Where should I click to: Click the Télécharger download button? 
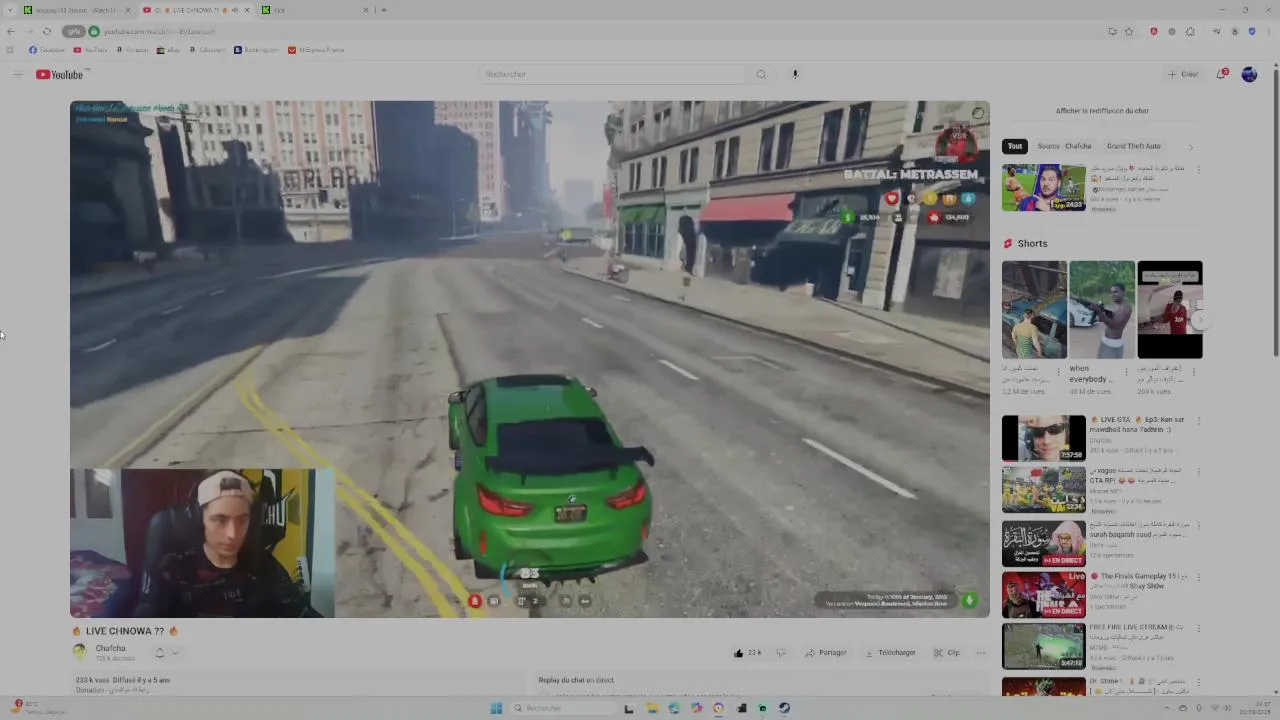click(890, 653)
